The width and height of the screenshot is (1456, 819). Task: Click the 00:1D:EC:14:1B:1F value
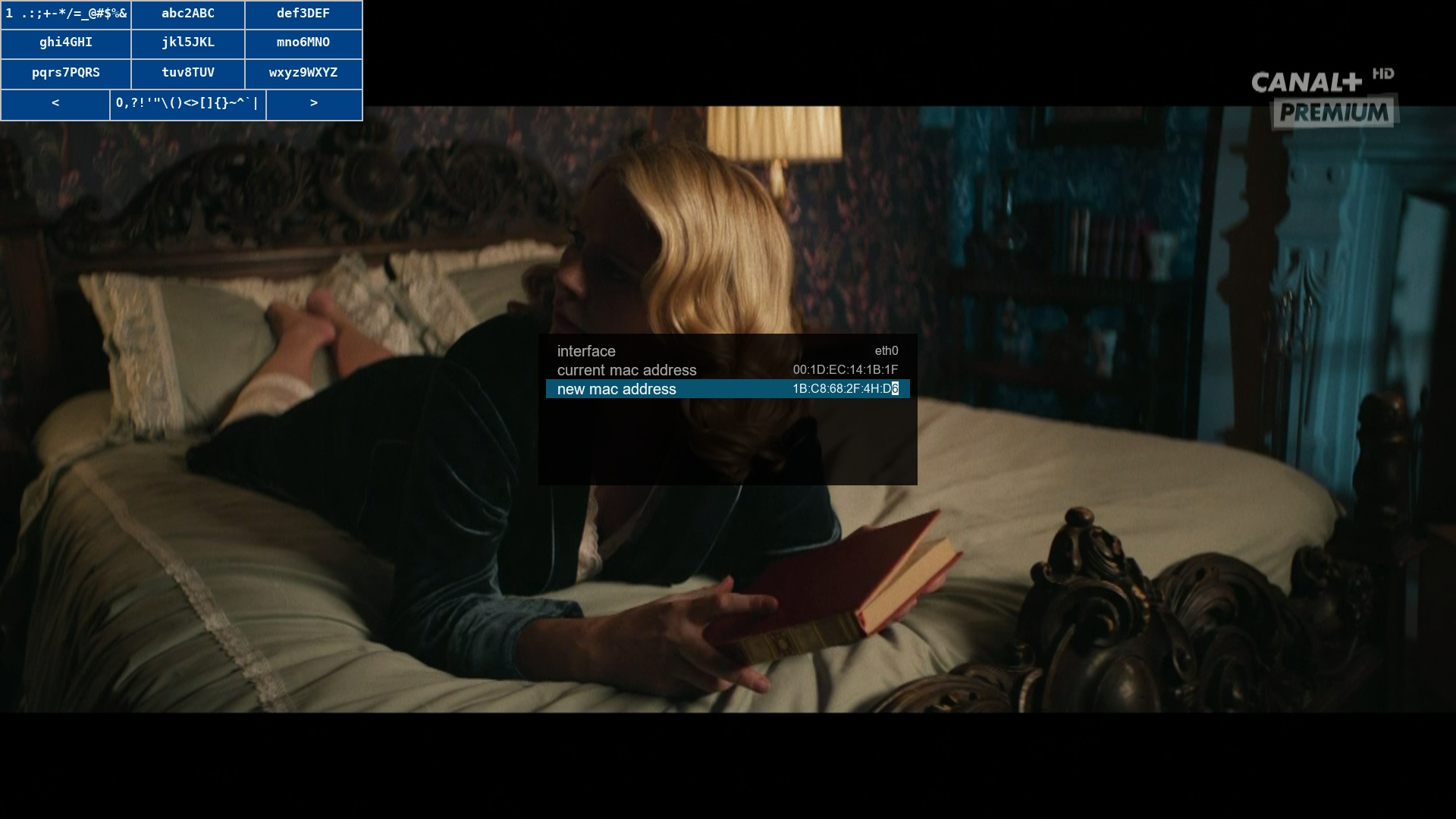846,370
